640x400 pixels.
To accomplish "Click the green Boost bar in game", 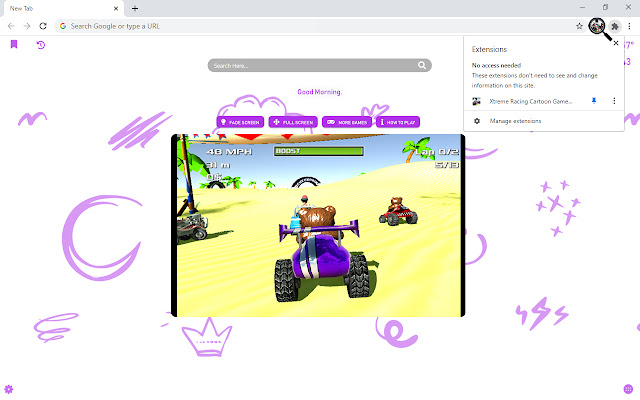I will tap(318, 151).
